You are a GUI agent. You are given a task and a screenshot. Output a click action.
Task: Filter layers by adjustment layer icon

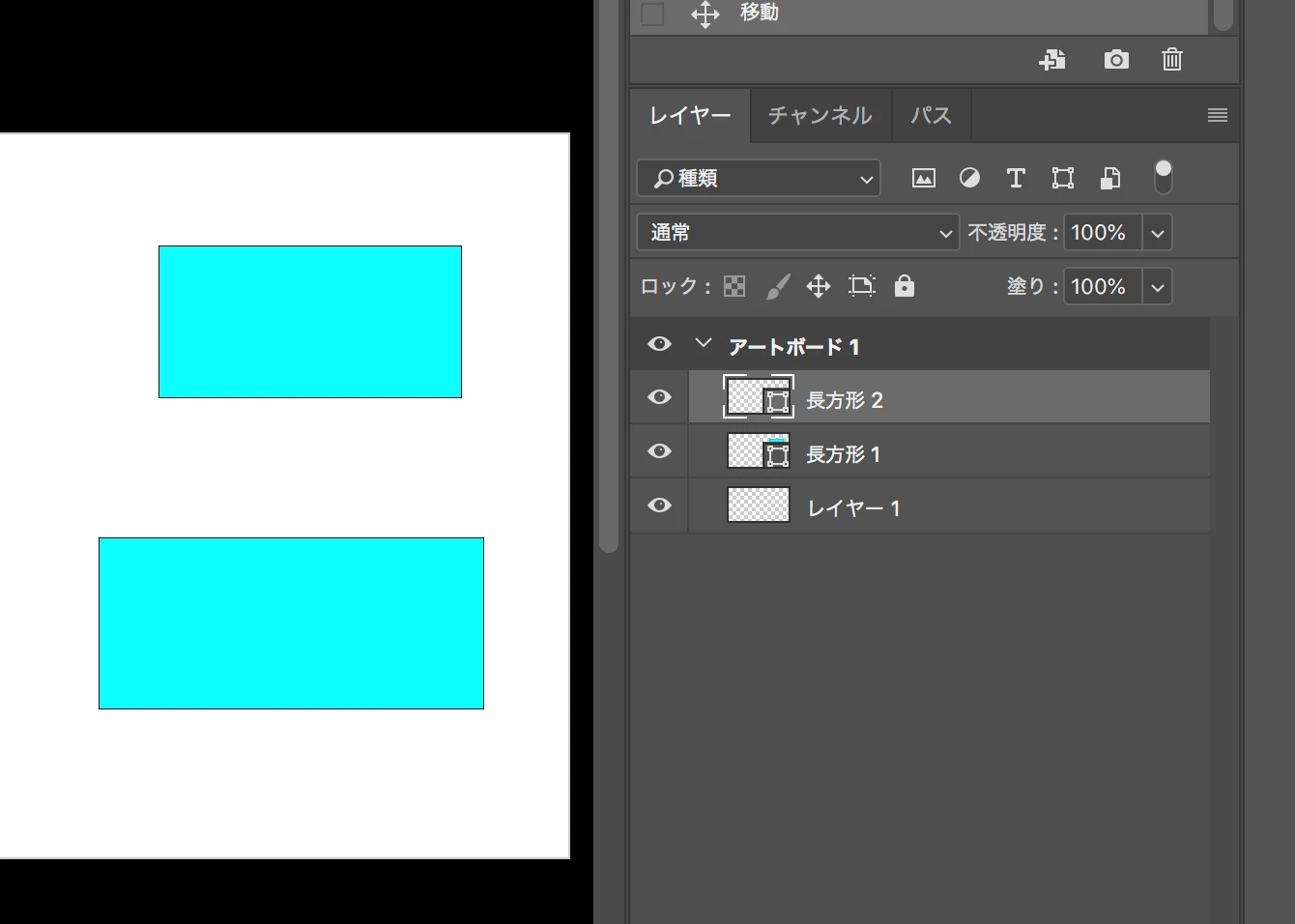[x=969, y=178]
